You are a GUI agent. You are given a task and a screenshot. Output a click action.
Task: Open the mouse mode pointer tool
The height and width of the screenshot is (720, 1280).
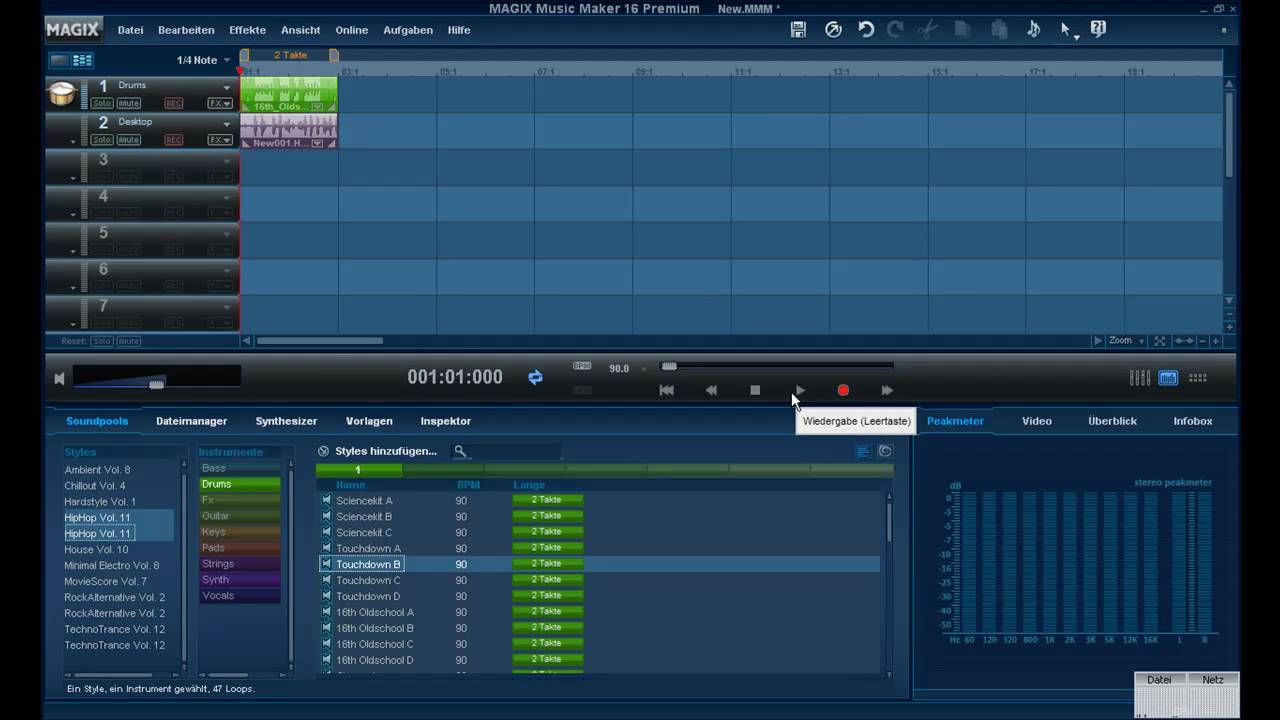1068,31
